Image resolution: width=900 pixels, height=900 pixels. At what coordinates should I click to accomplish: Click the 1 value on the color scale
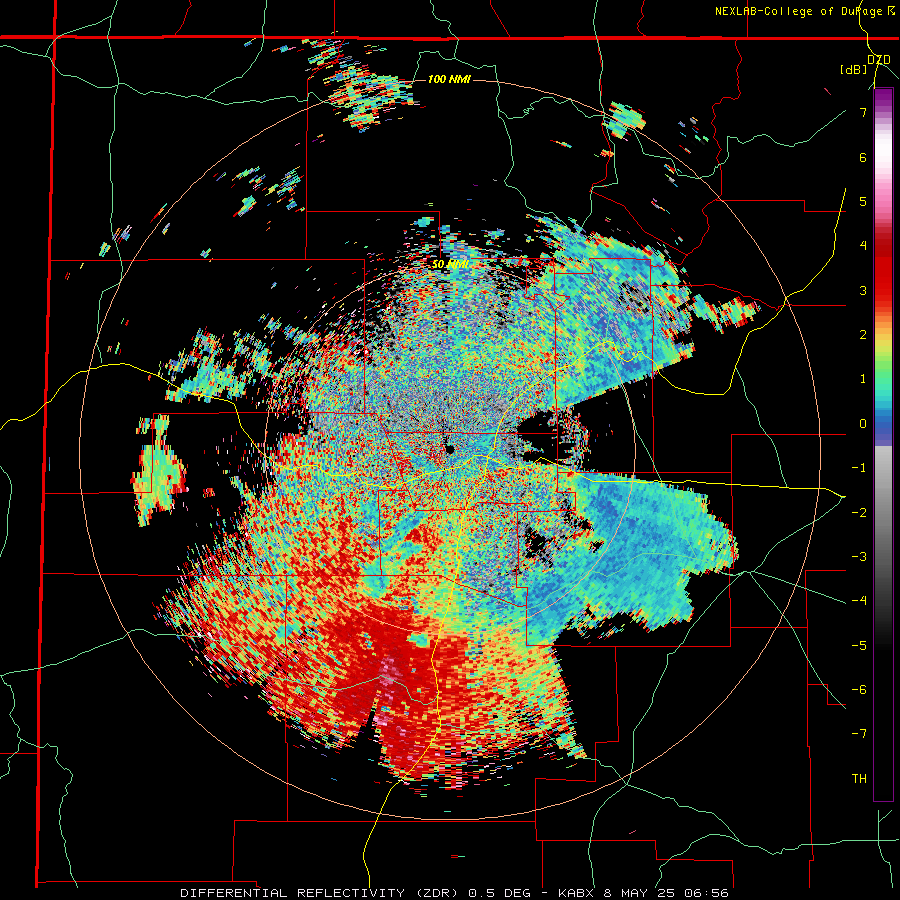(863, 379)
